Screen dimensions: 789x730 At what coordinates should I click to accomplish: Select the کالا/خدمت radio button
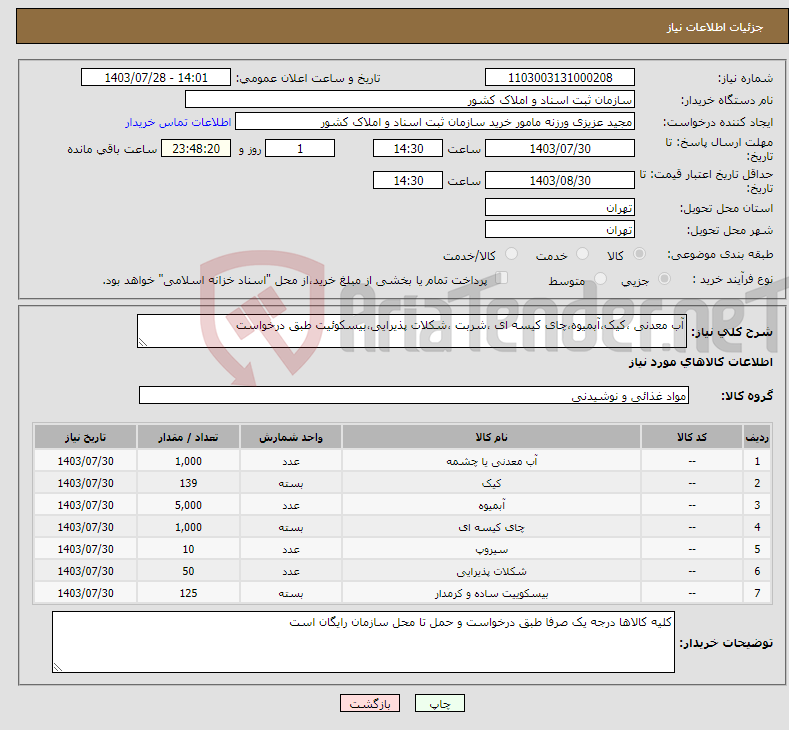click(511, 254)
